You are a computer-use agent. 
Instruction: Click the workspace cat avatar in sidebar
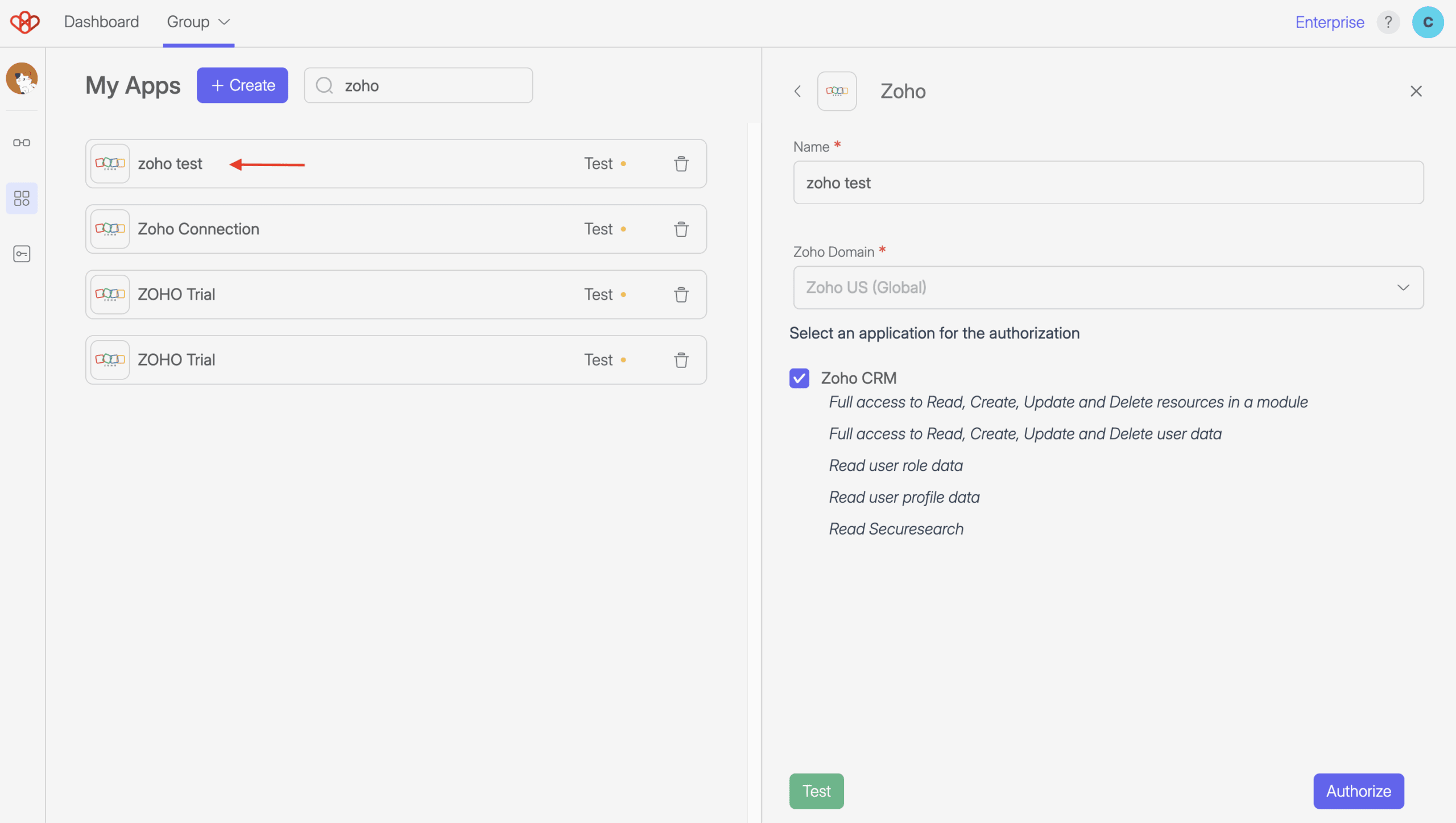(22, 78)
